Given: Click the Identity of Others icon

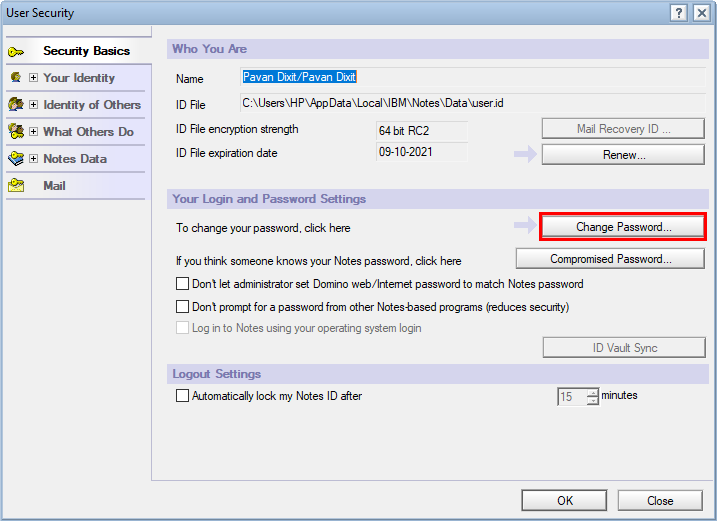Looking at the screenshot, I should point(15,104).
